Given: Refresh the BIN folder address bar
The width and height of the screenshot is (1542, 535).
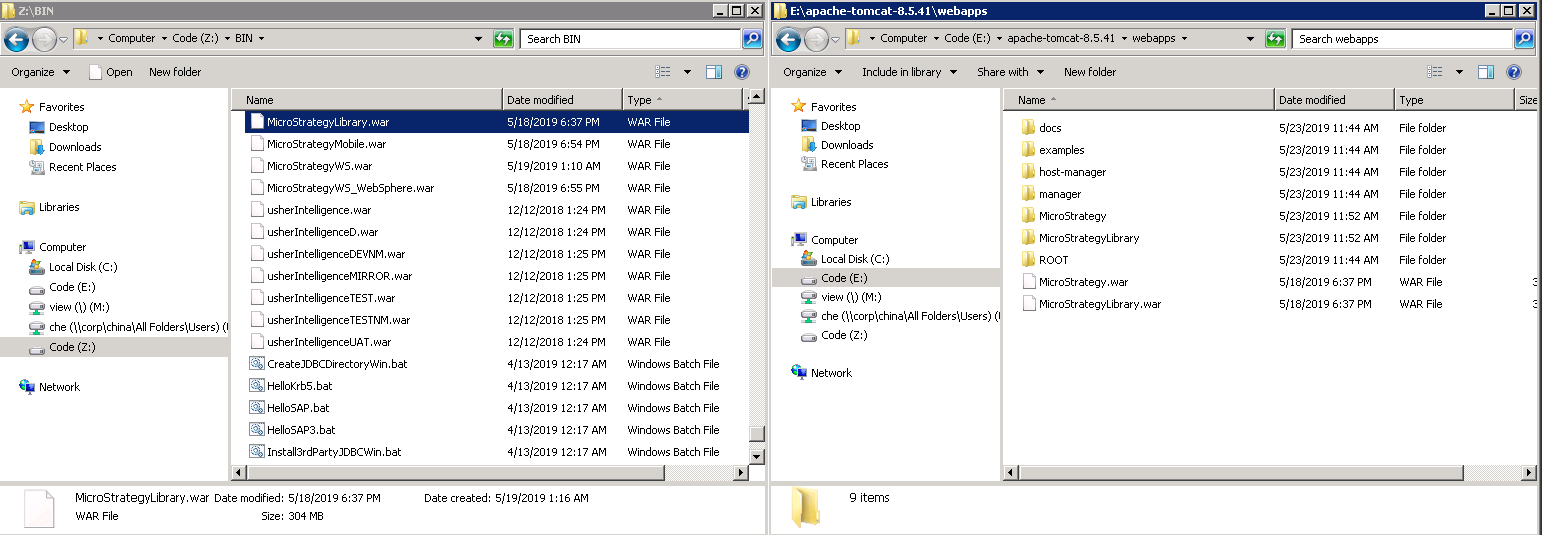Looking at the screenshot, I should tap(504, 39).
